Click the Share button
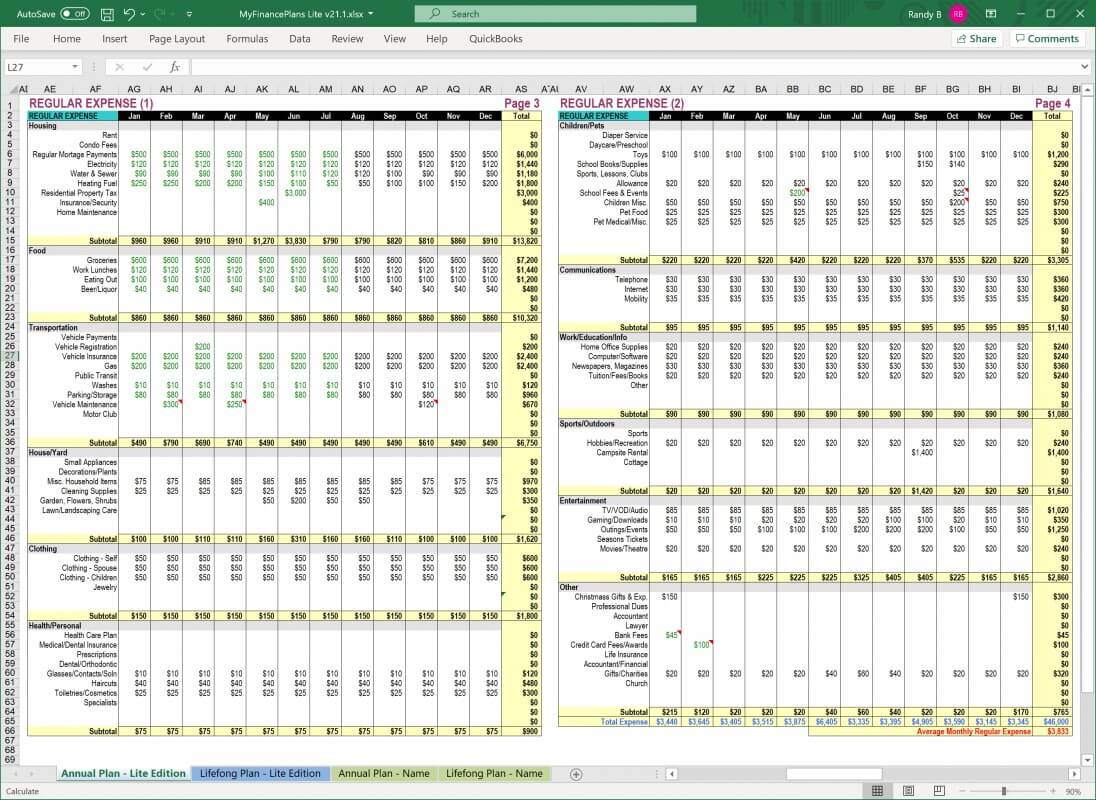 tap(975, 38)
